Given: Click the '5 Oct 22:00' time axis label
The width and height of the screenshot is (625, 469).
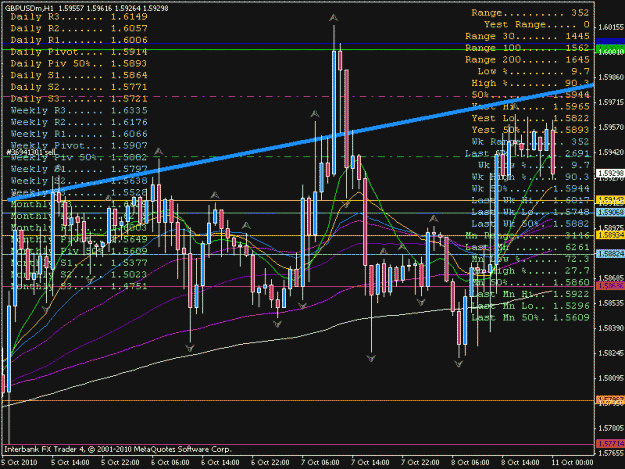Looking at the screenshot, I should pos(120,463).
